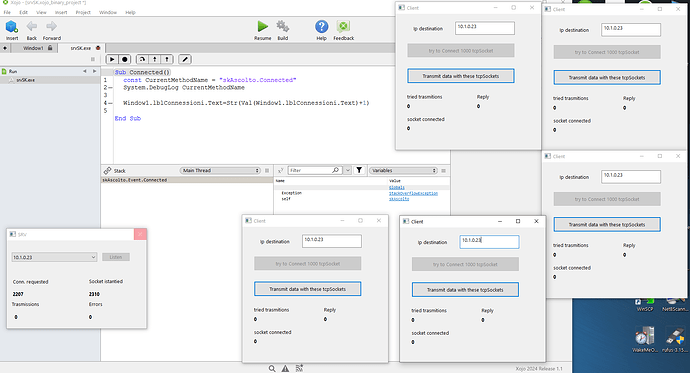
Task: Open the Variables view selector
Action: click(x=404, y=170)
